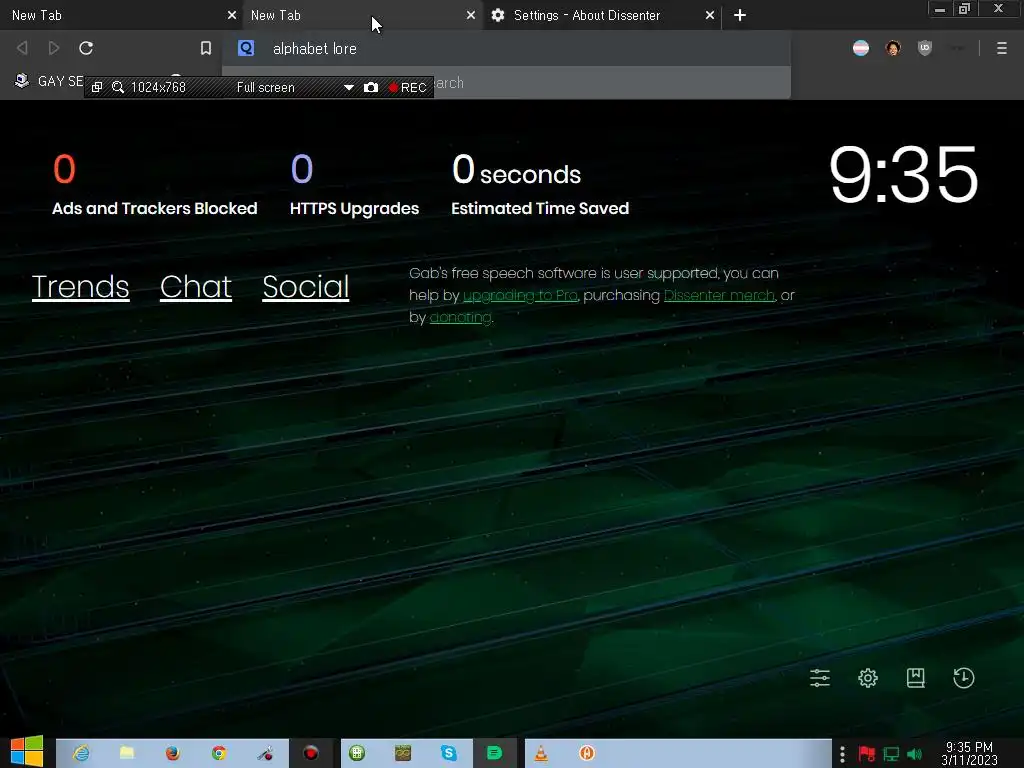
Task: Close the second New Tab
Action: [x=471, y=15]
